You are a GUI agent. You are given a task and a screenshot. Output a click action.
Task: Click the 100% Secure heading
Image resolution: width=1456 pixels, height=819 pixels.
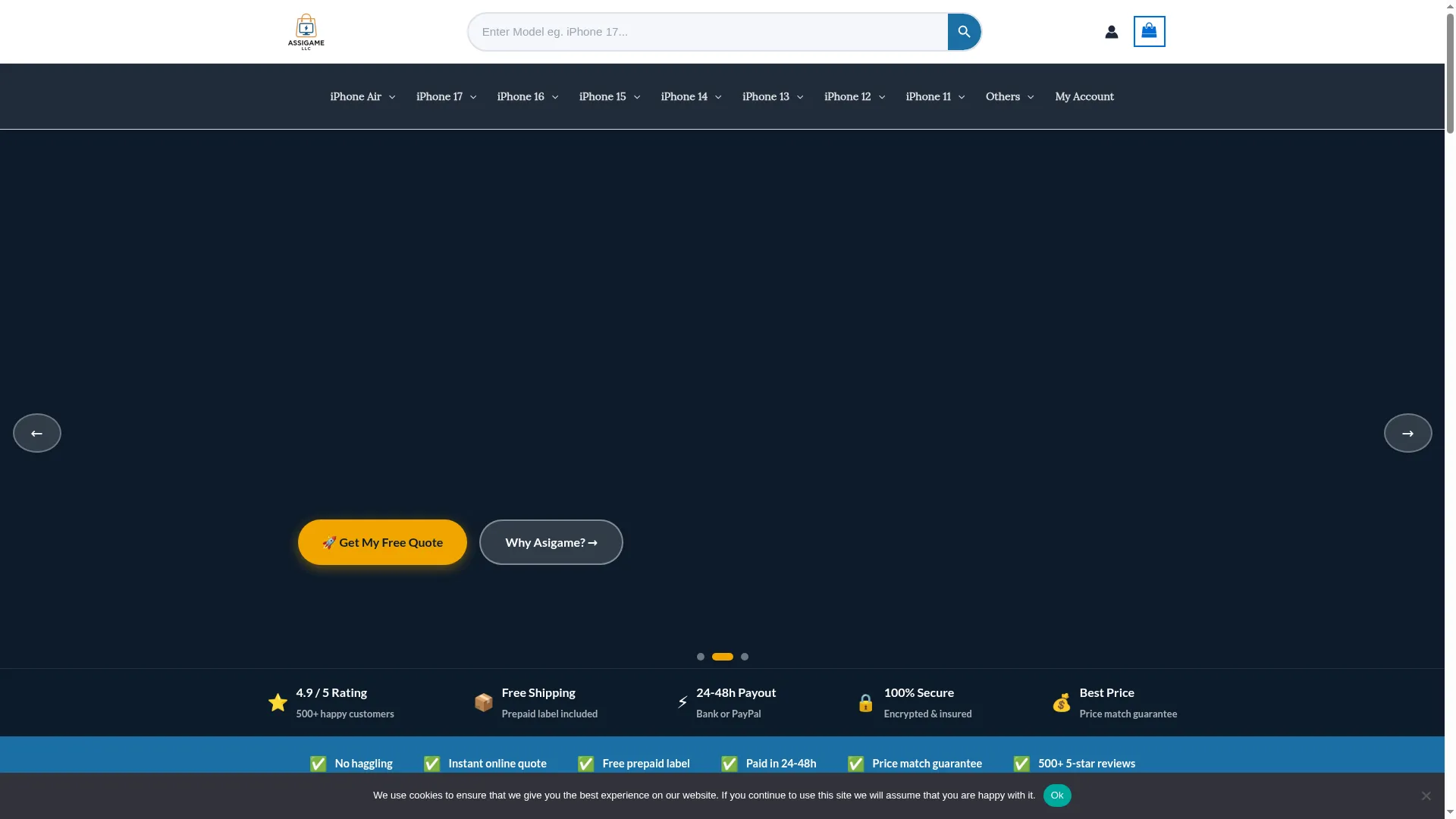tap(919, 693)
